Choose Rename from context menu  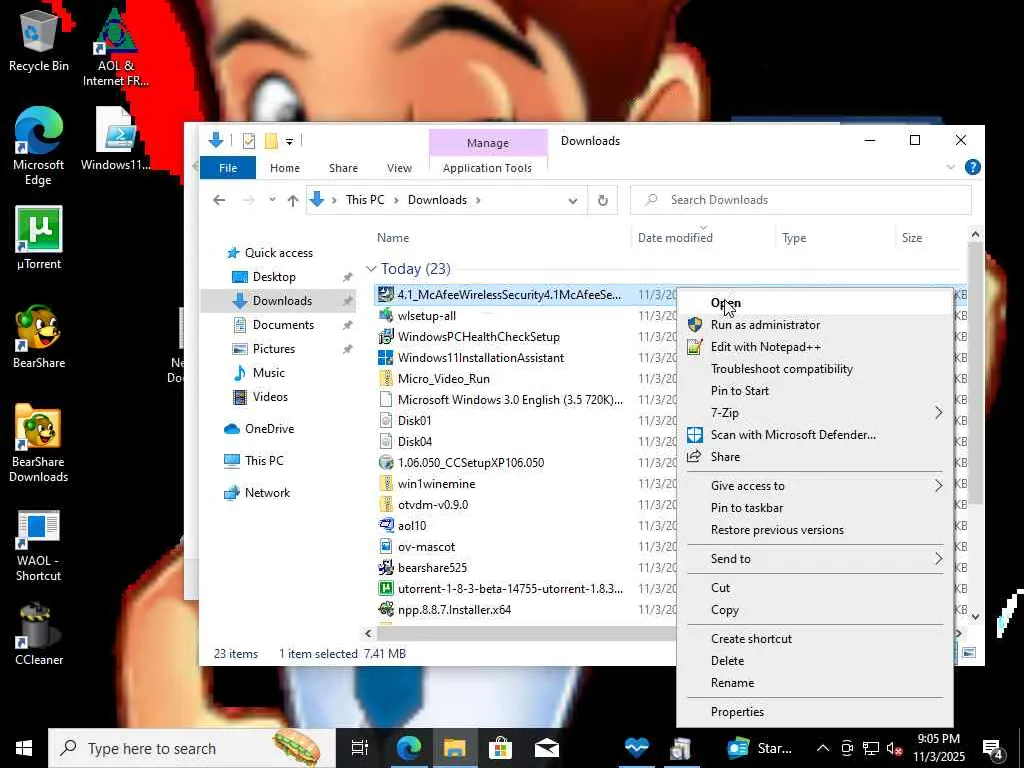pyautogui.click(x=814, y=682)
